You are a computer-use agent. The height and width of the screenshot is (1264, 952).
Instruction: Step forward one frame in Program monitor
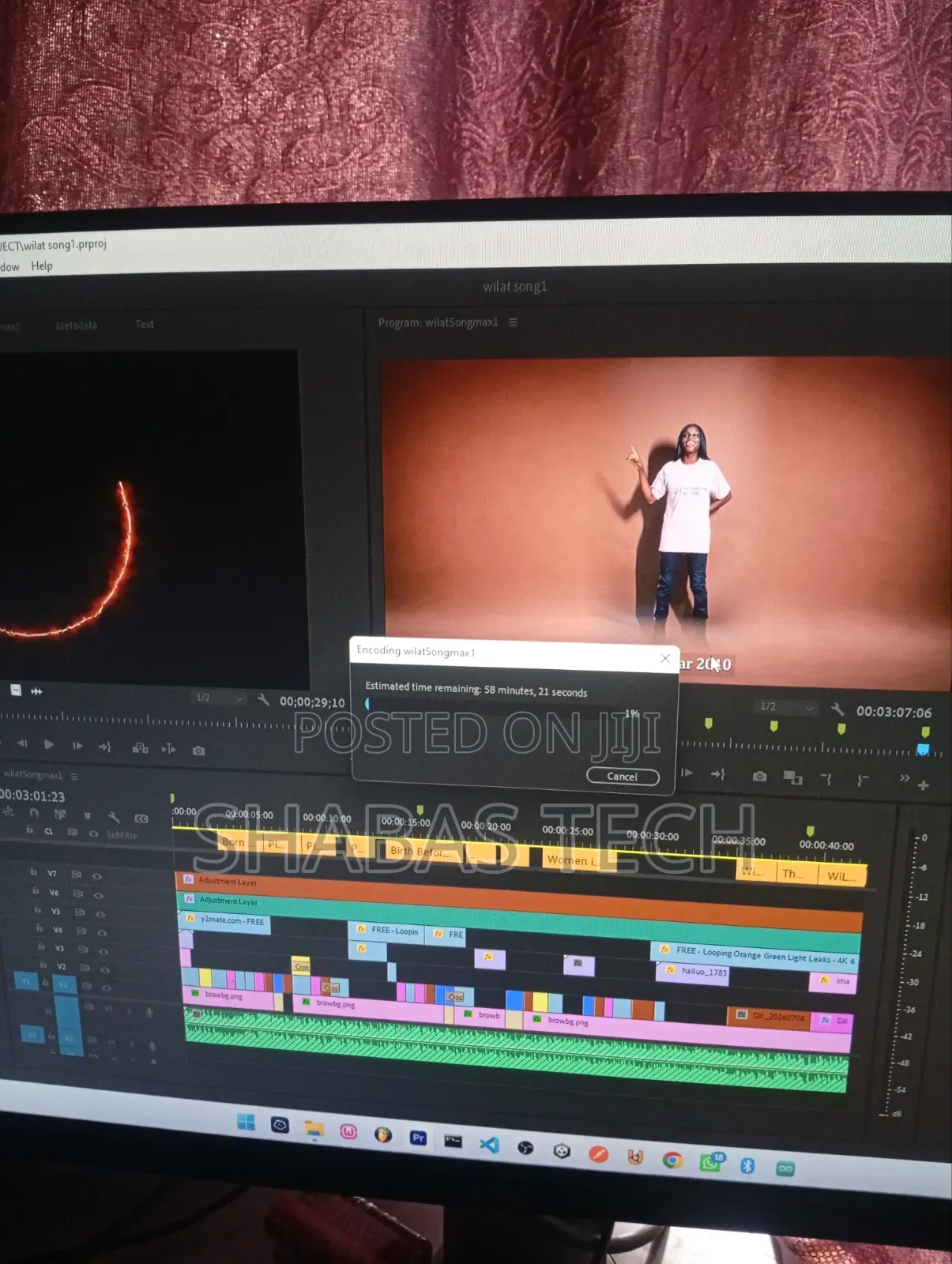tap(687, 773)
